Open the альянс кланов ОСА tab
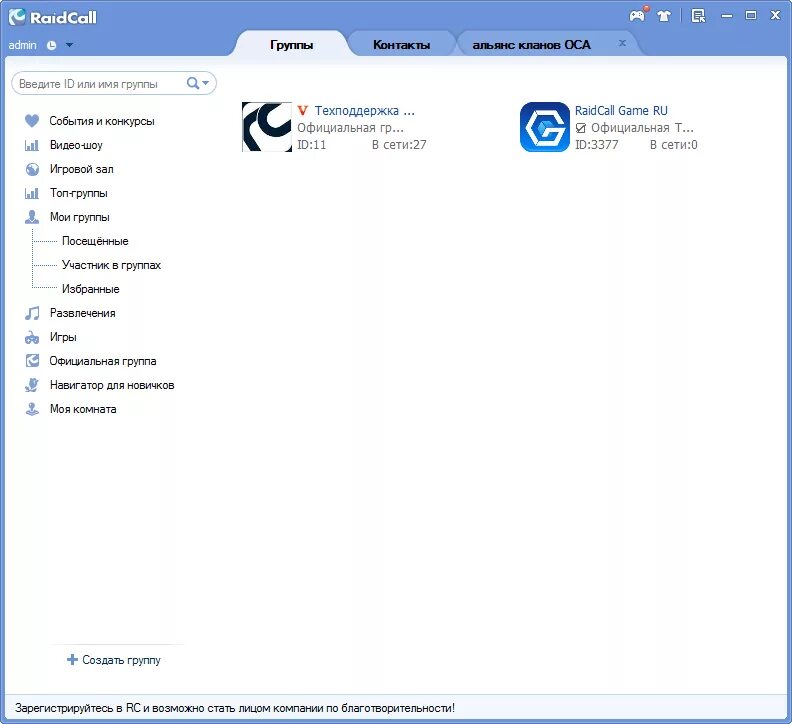The image size is (792, 724). [x=531, y=45]
